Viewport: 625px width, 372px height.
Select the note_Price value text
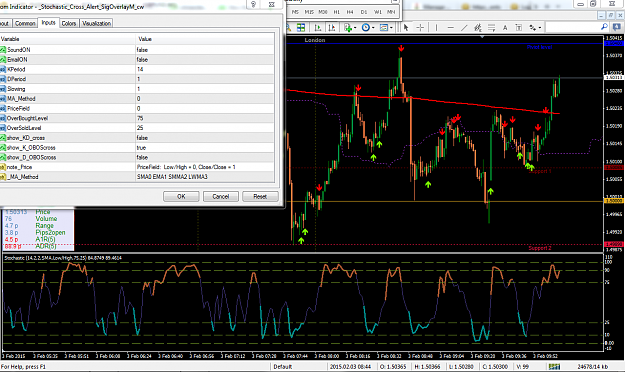pyautogui.click(x=205, y=167)
